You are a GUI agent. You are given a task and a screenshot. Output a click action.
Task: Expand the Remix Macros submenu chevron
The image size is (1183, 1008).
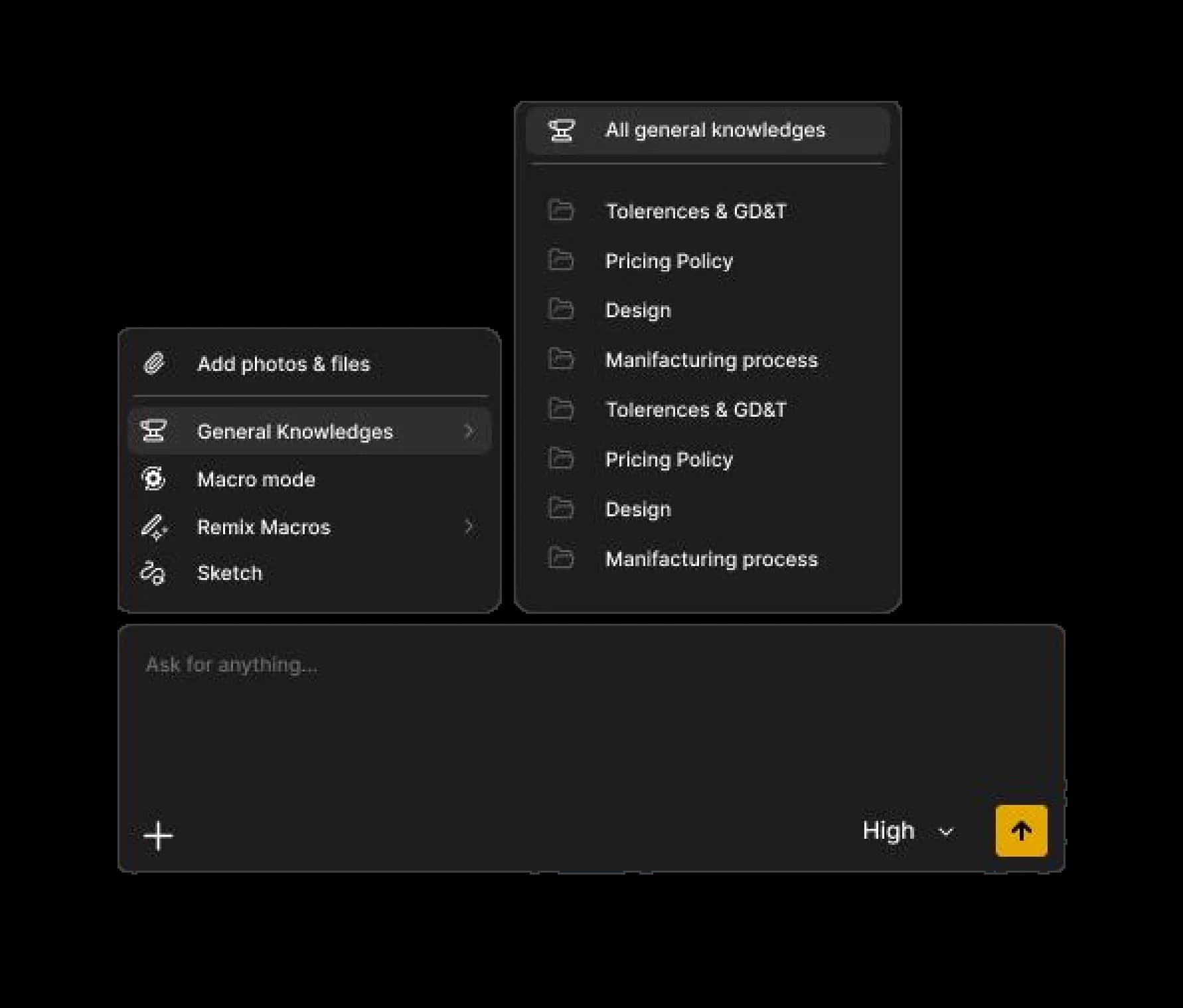469,527
